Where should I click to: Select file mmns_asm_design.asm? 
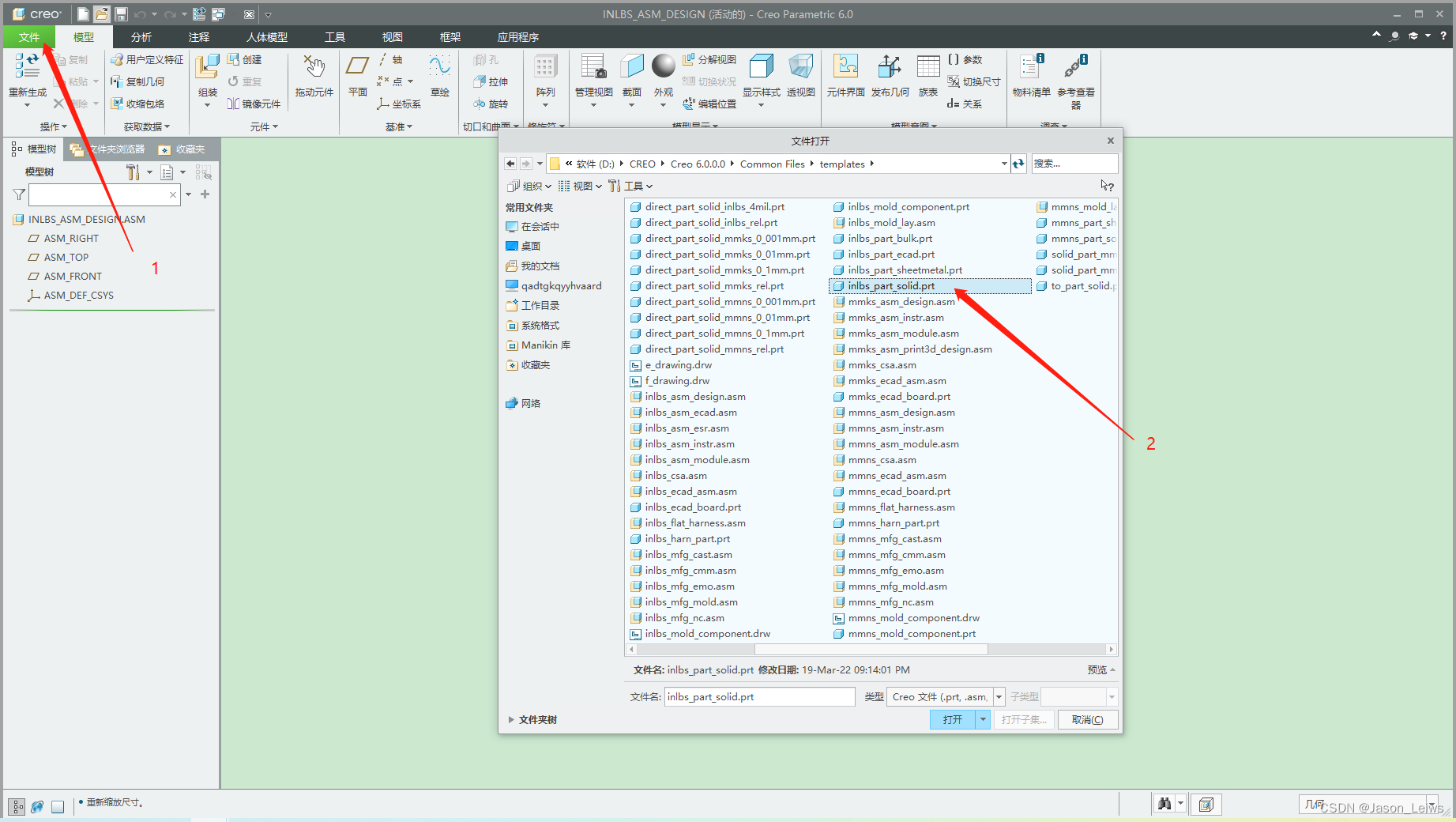[x=894, y=413]
